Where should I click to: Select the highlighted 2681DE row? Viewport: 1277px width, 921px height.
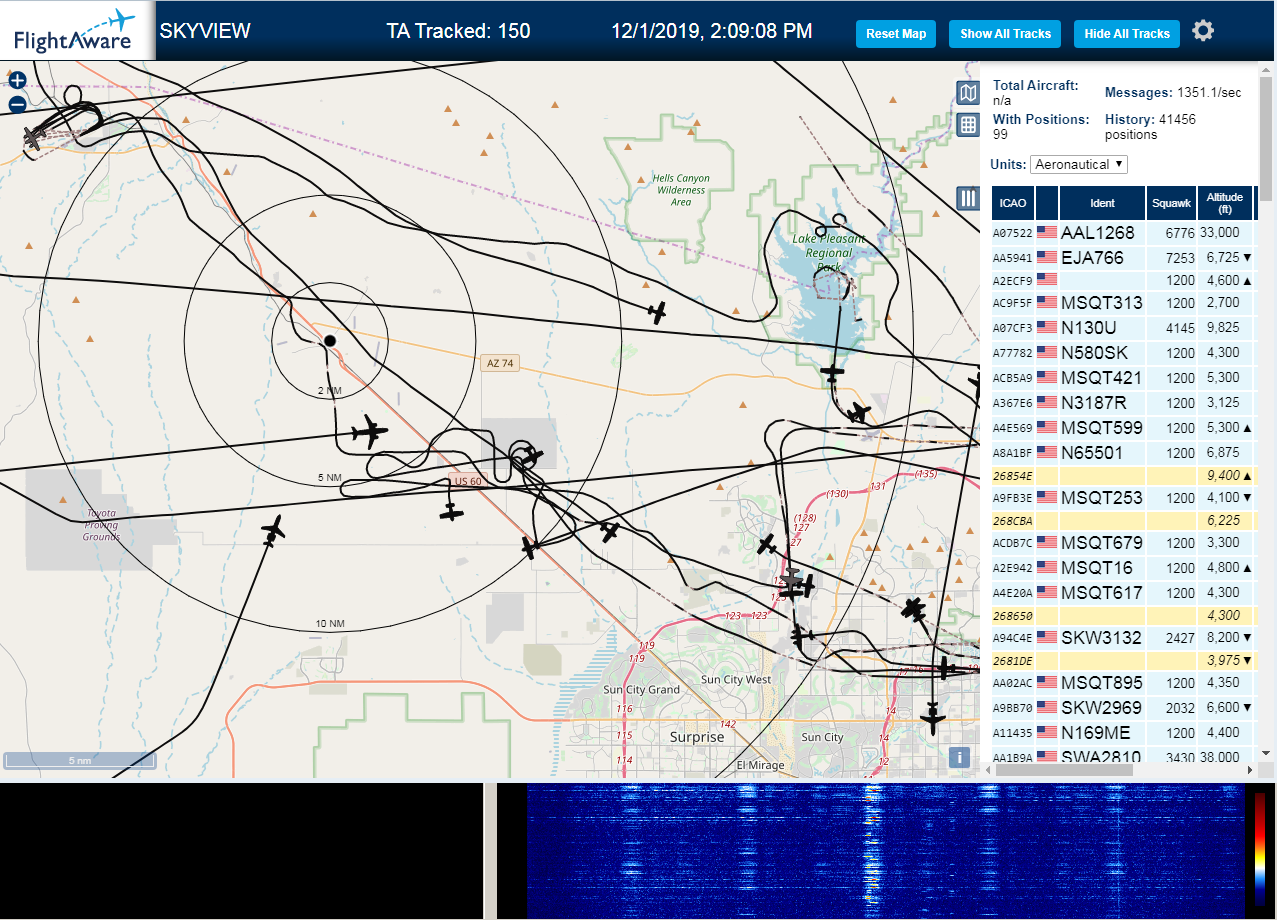pyautogui.click(x=1122, y=660)
